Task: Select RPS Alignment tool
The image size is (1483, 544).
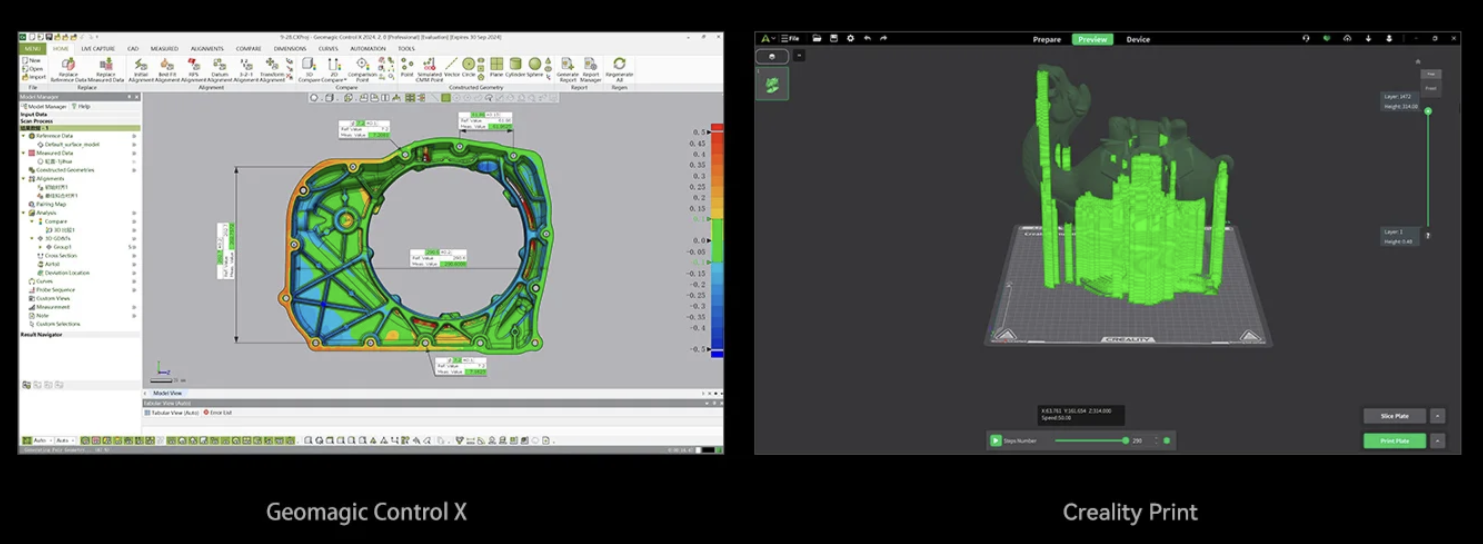Action: coord(193,70)
